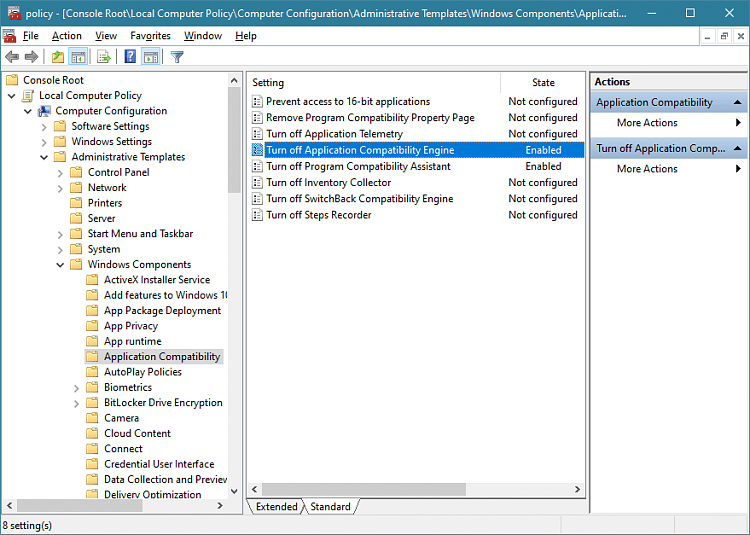Image resolution: width=750 pixels, height=535 pixels.
Task: Select the App Privacy tree folder
Action: [131, 326]
